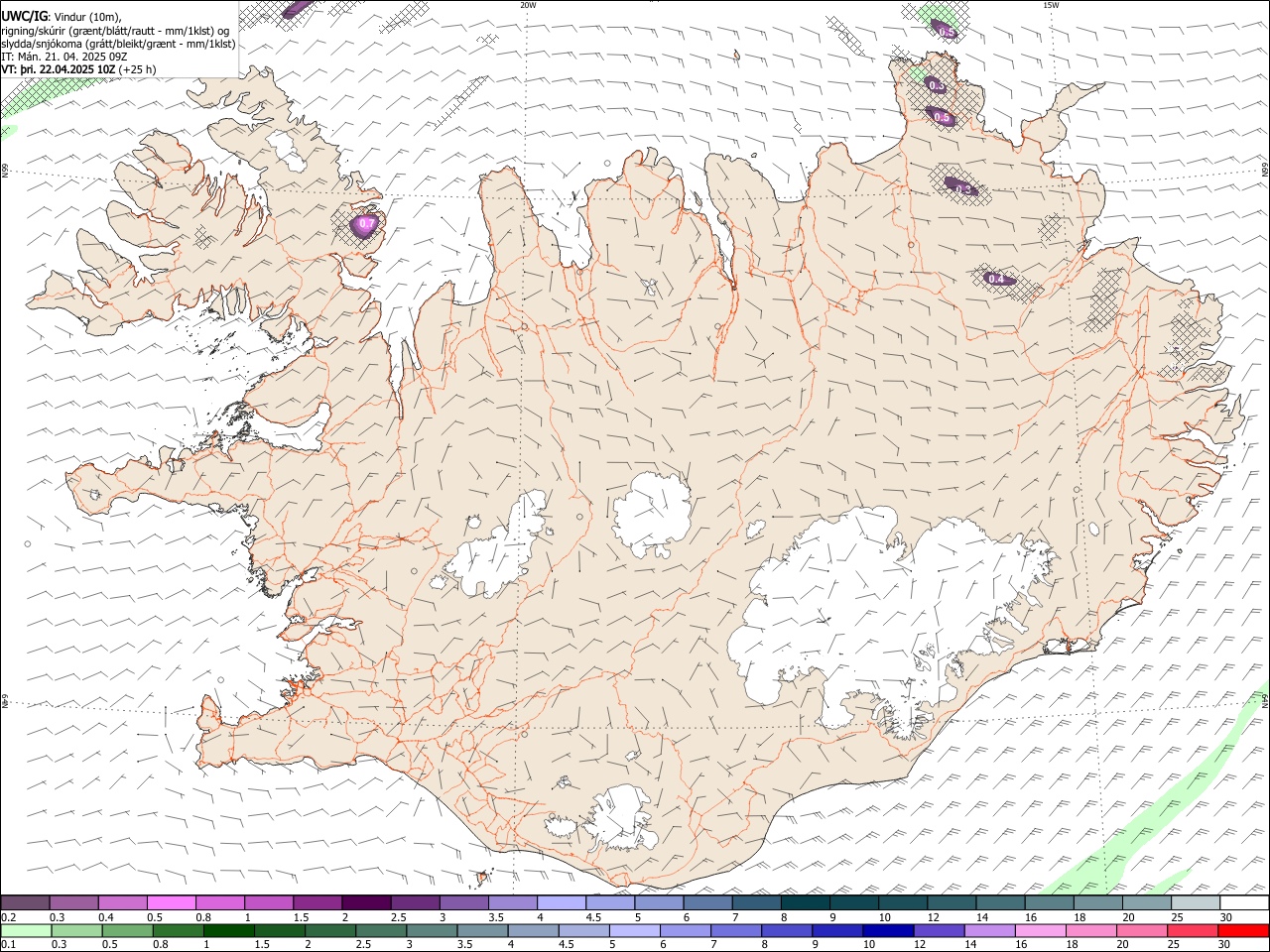Click the 'slydda/snjókoma' legend description line
This screenshot has width=1270, height=952.
coord(118,44)
